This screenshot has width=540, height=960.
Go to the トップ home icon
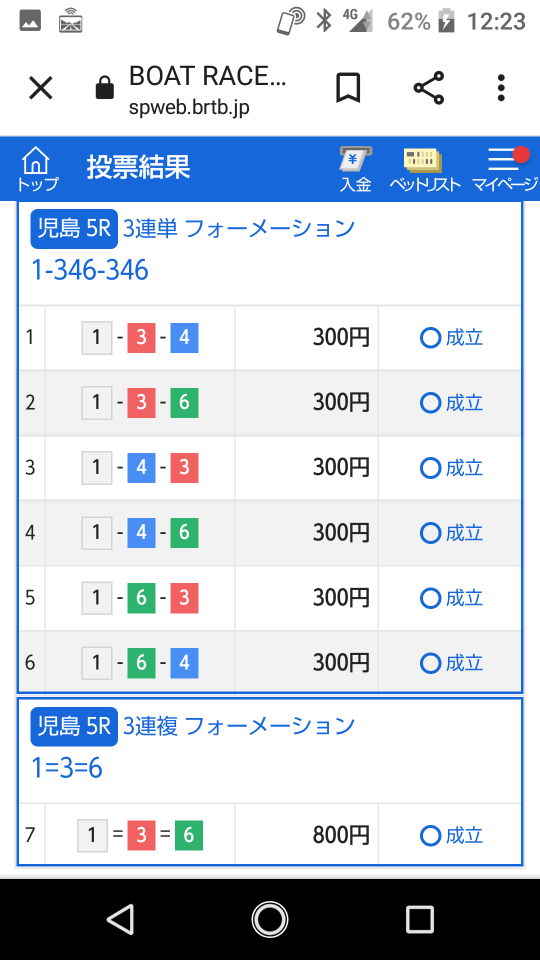36,170
